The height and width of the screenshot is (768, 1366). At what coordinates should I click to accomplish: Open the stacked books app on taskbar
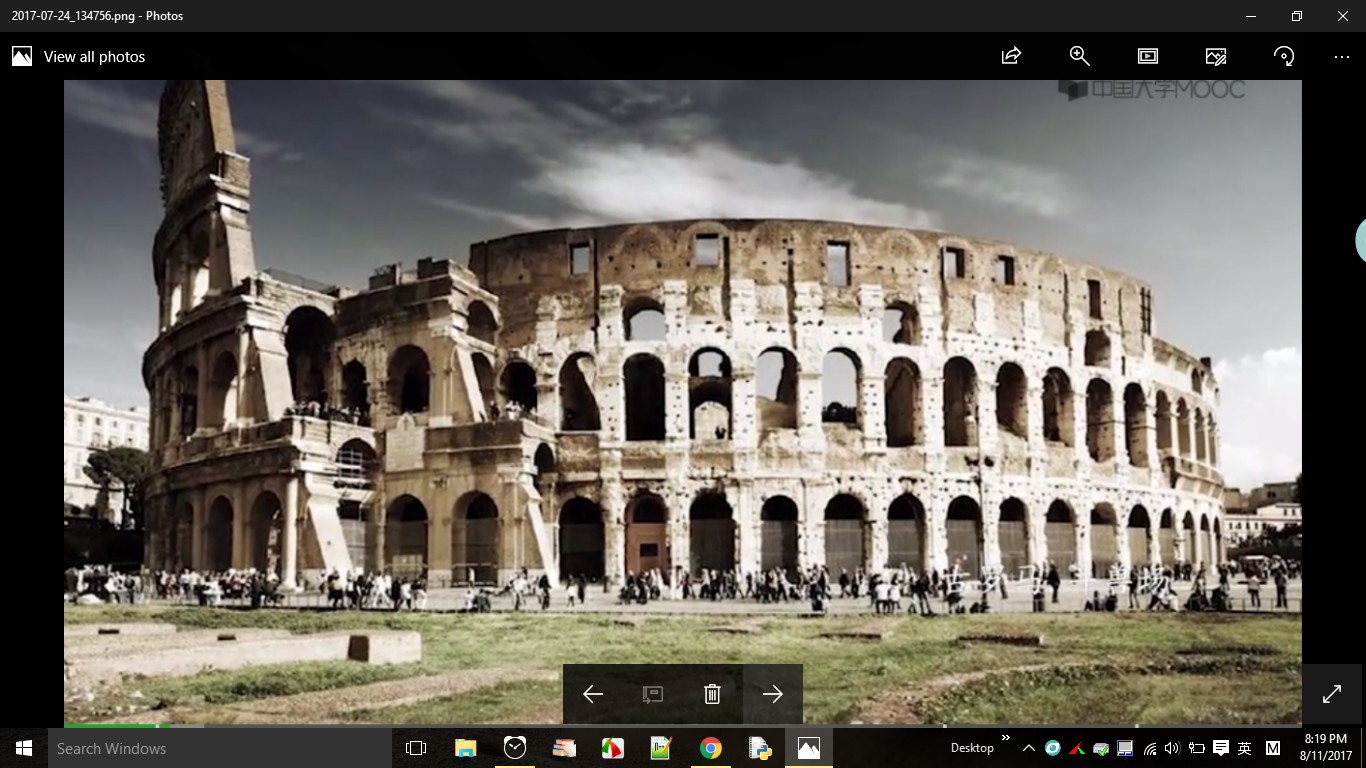click(564, 748)
